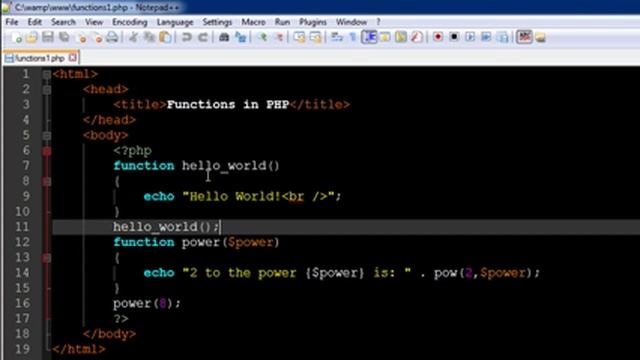Viewport: 640px width, 360px height.
Task: Close the functions1.php tab with its X
Action: click(73, 58)
